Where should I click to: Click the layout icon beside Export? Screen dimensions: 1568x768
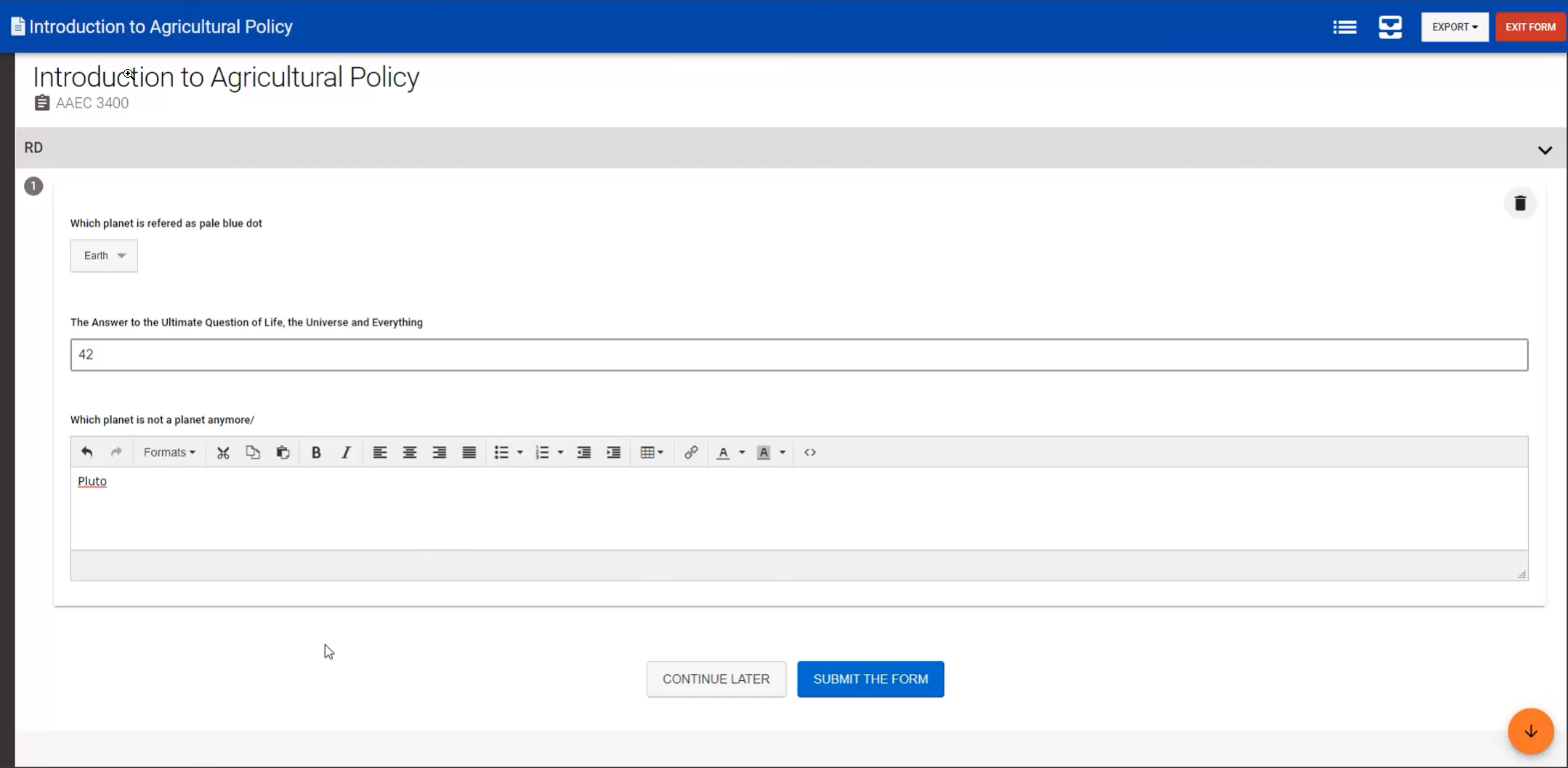pyautogui.click(x=1389, y=27)
